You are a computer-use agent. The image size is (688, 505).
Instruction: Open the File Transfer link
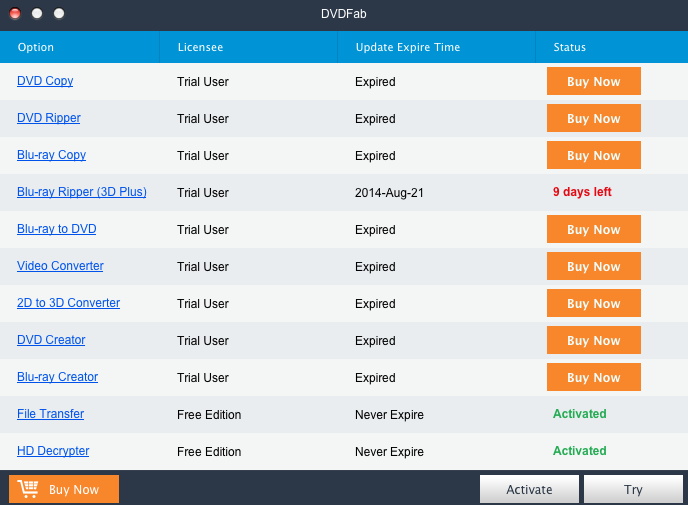50,414
